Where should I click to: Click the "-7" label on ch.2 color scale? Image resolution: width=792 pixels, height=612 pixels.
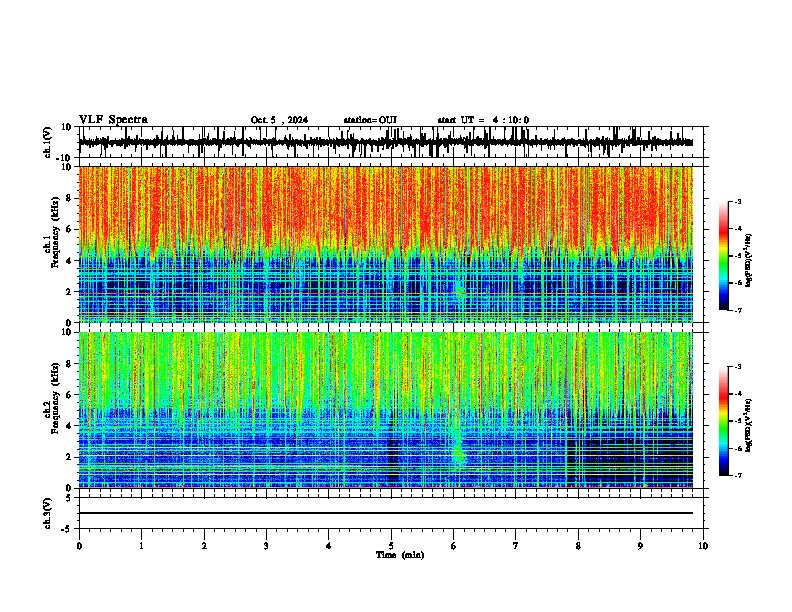[738, 475]
